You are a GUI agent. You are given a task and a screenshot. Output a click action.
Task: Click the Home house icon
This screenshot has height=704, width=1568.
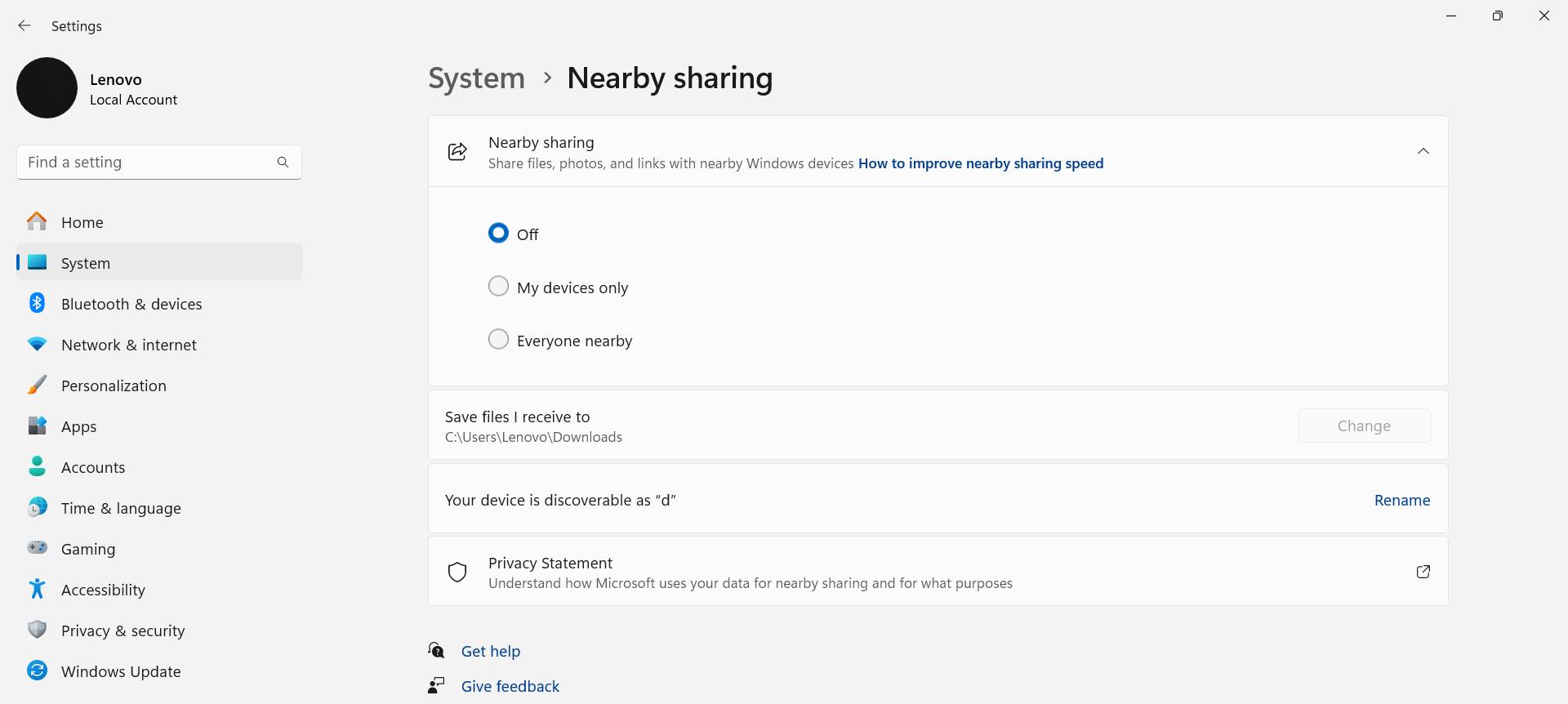pos(37,221)
